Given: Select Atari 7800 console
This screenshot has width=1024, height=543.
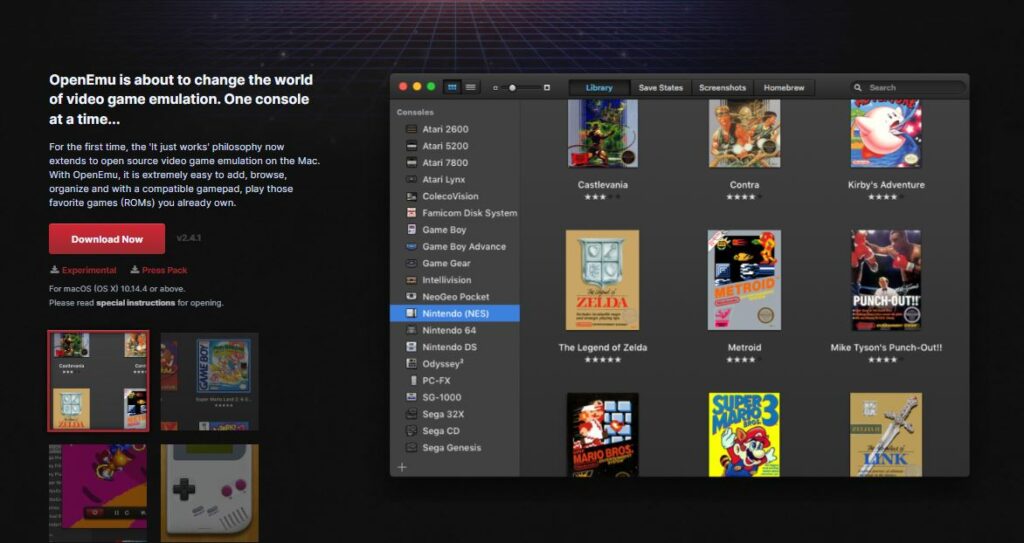Looking at the screenshot, I should (455, 163).
